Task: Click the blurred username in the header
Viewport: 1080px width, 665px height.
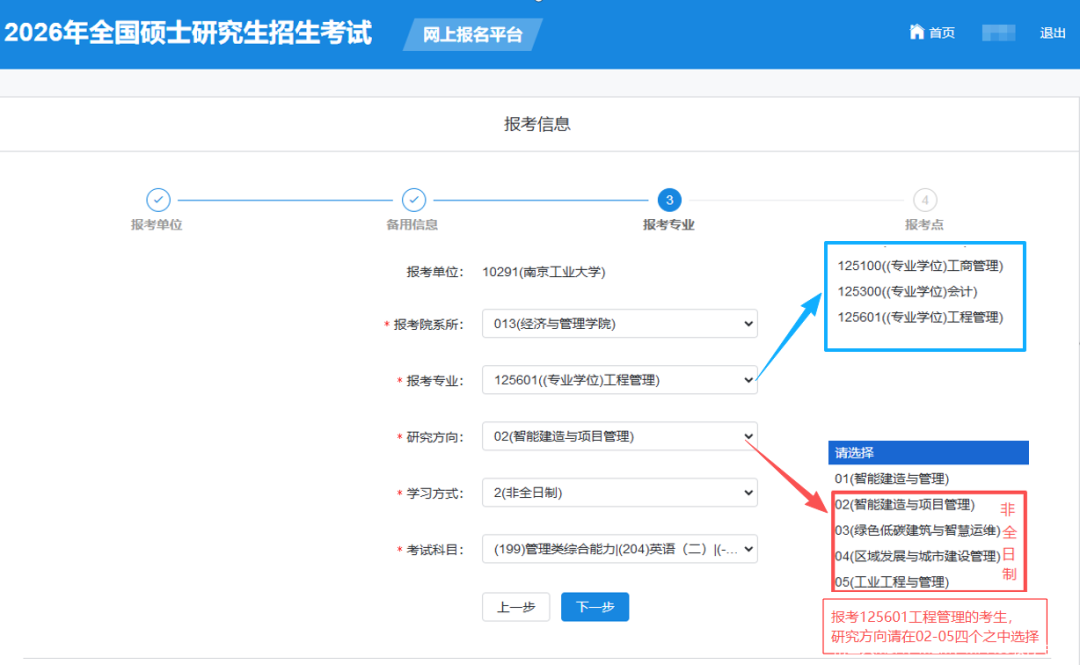Action: pos(998,32)
